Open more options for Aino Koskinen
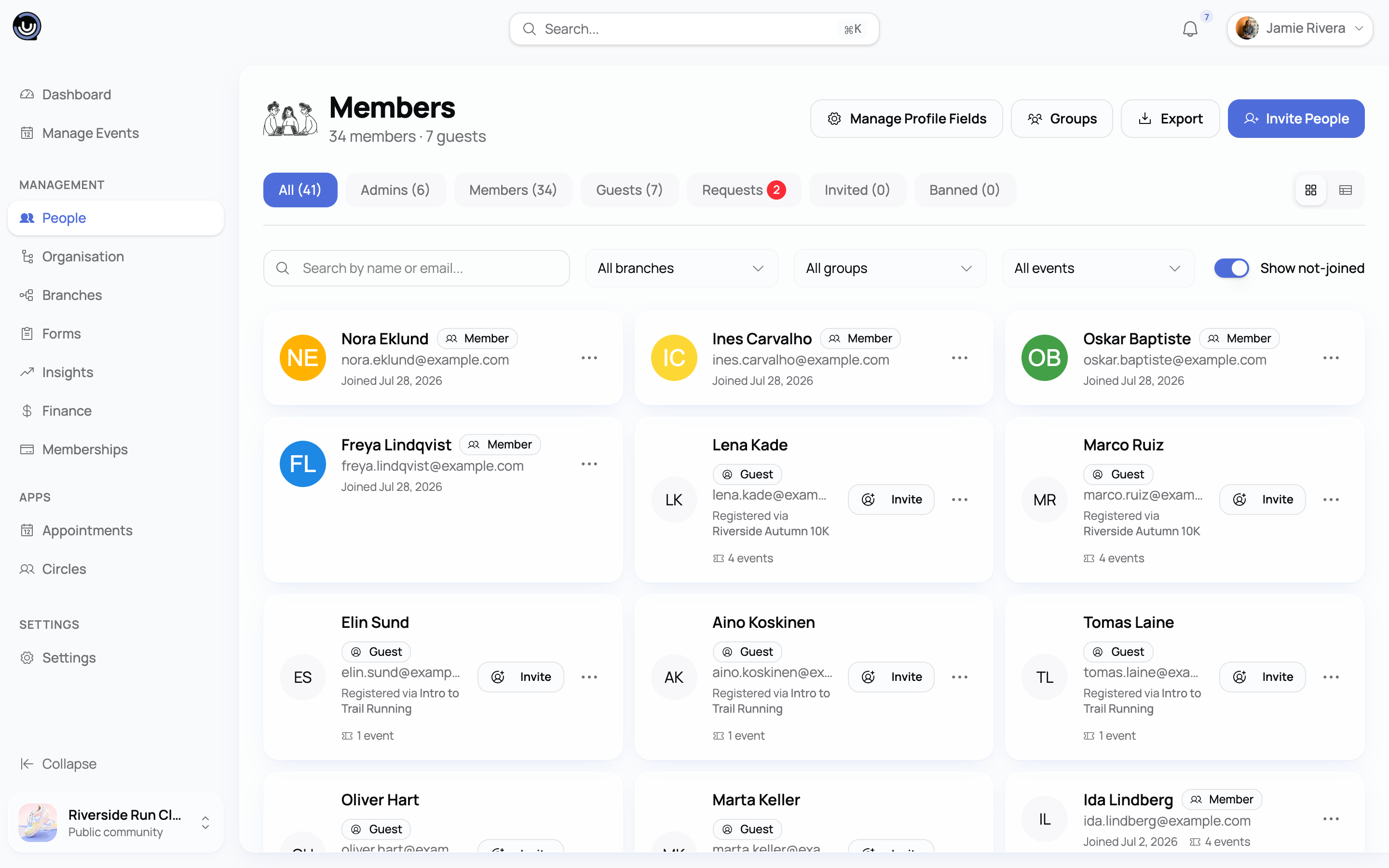 [960, 677]
